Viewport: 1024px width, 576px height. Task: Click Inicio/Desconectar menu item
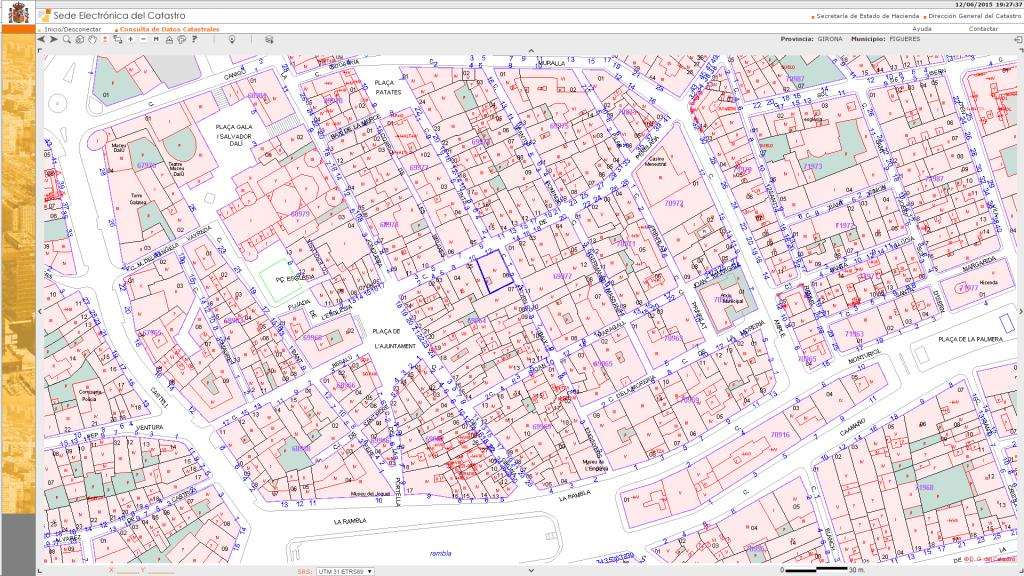[x=73, y=29]
